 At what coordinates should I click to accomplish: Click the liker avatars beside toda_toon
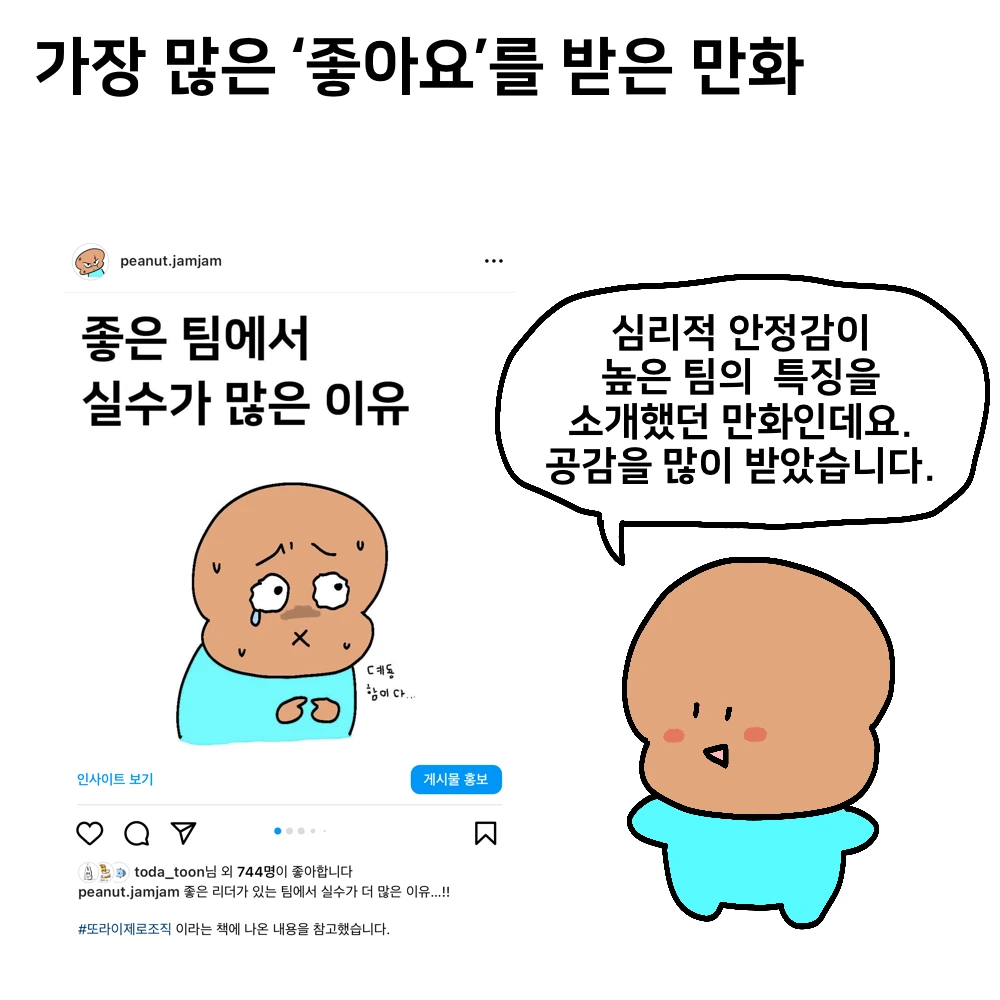[x=103, y=872]
